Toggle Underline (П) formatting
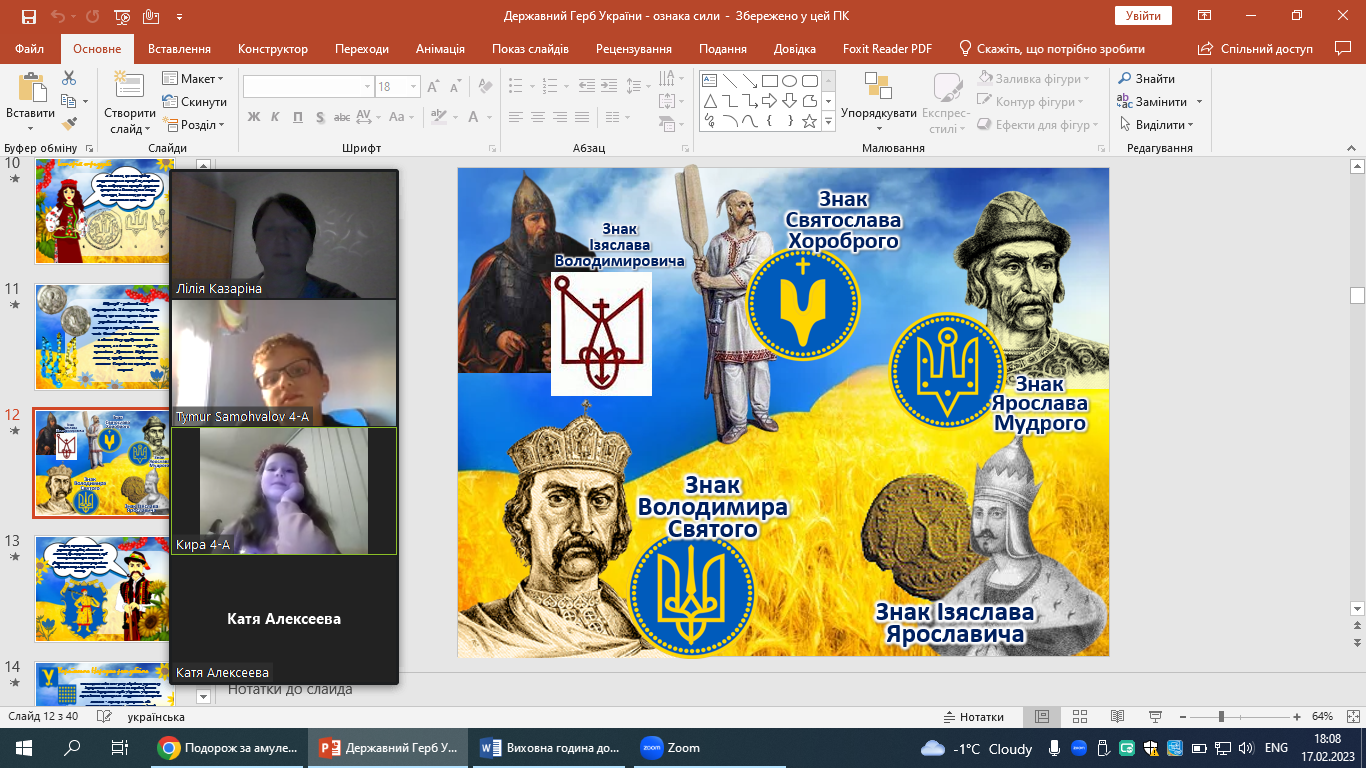This screenshot has width=1366, height=768. point(298,117)
